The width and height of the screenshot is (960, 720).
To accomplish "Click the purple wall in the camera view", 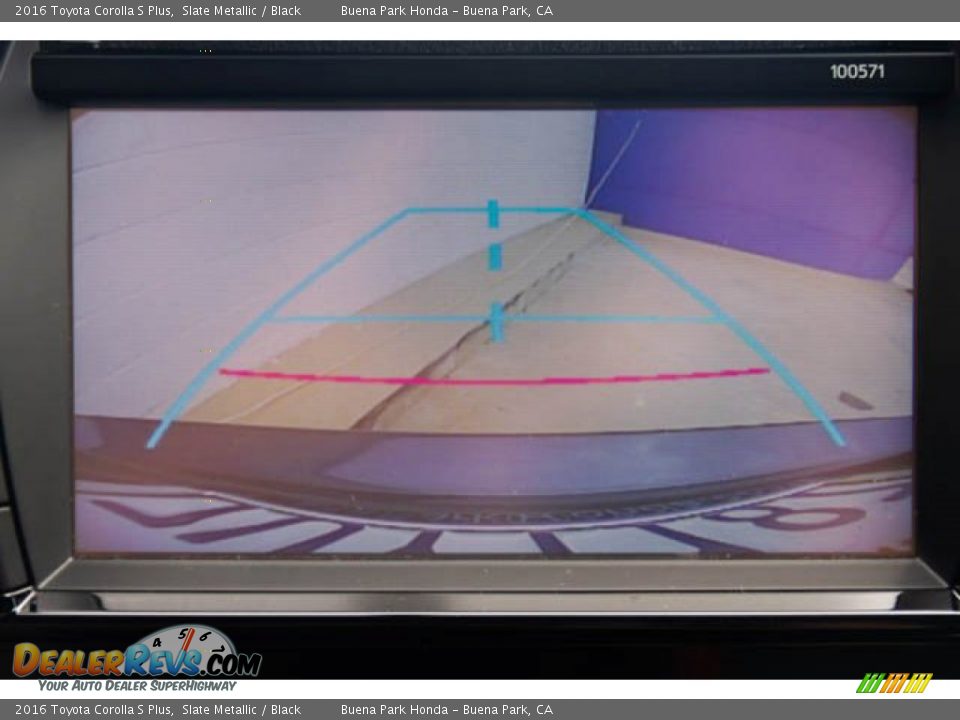I will click(760, 180).
